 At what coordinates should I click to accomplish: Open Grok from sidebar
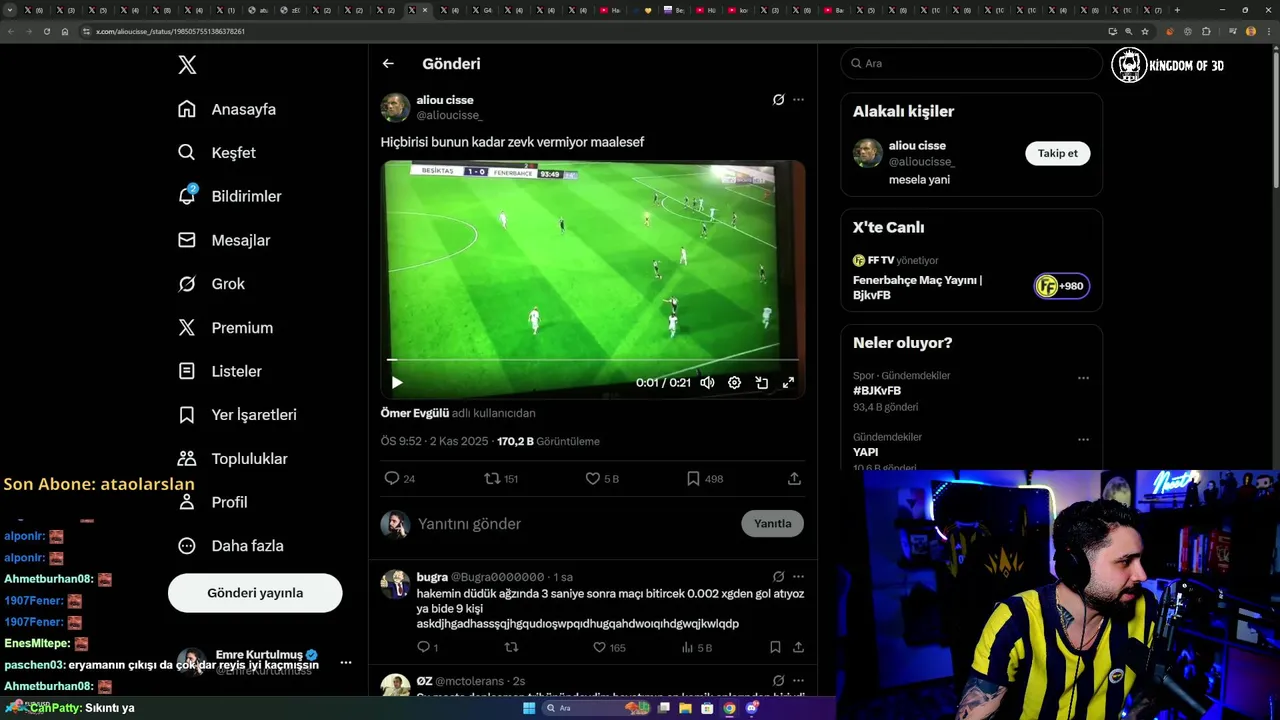click(x=211, y=284)
